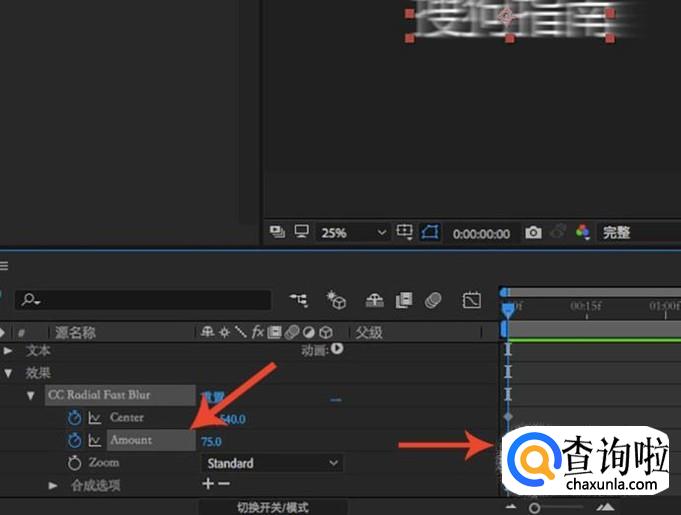681x515 pixels.
Task: Click the draft 3D cube icon
Action: click(337, 300)
